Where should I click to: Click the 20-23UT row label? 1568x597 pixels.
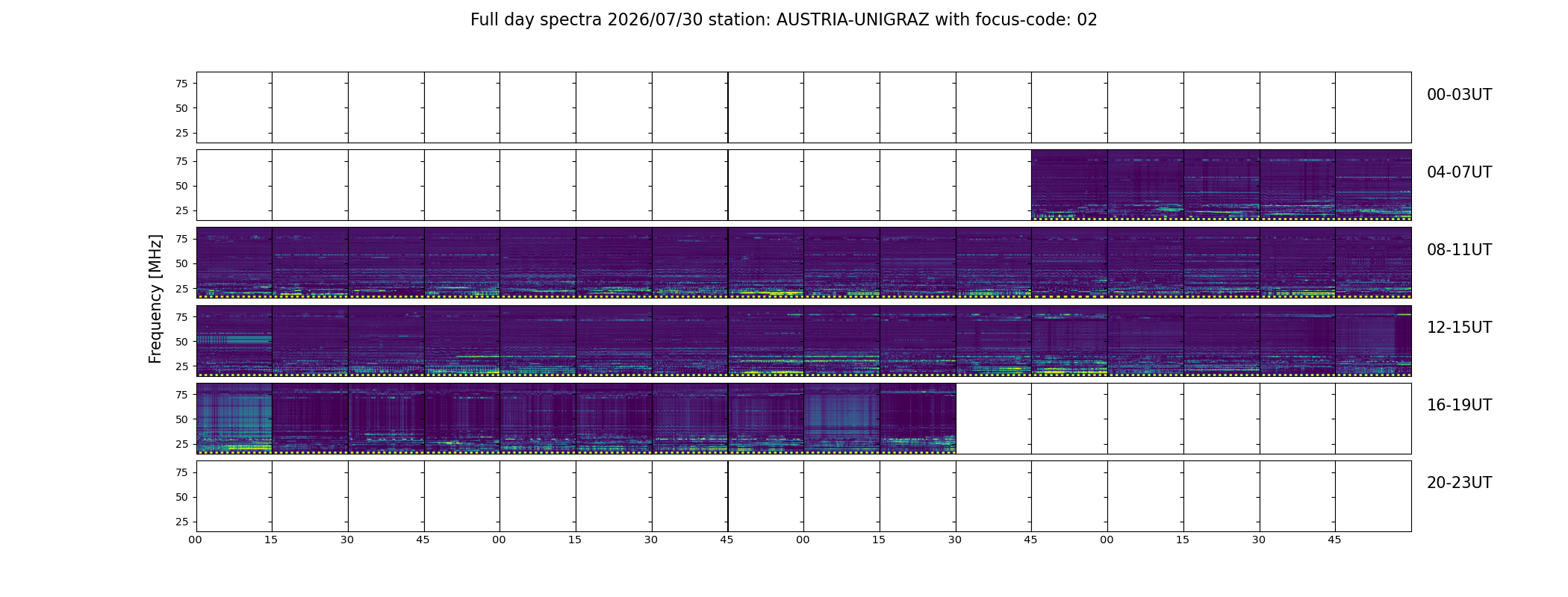[x=1459, y=483]
